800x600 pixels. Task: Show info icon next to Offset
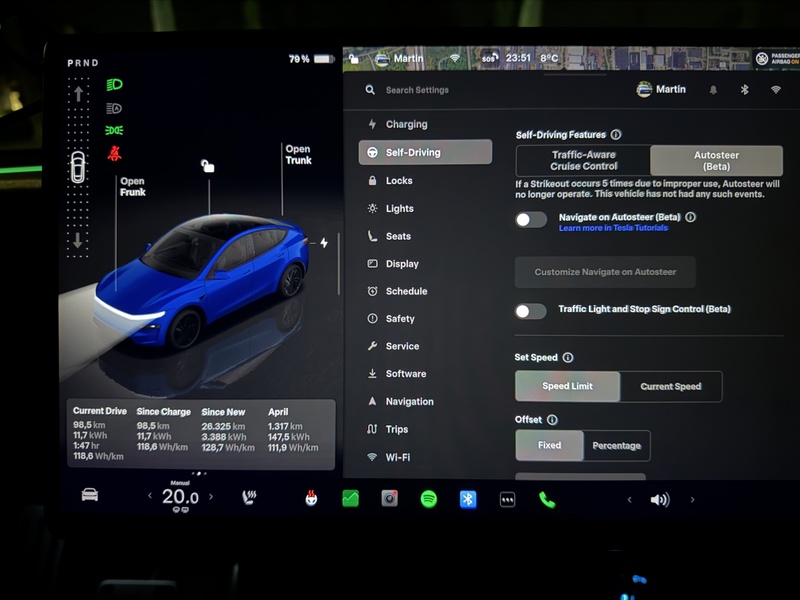click(552, 419)
